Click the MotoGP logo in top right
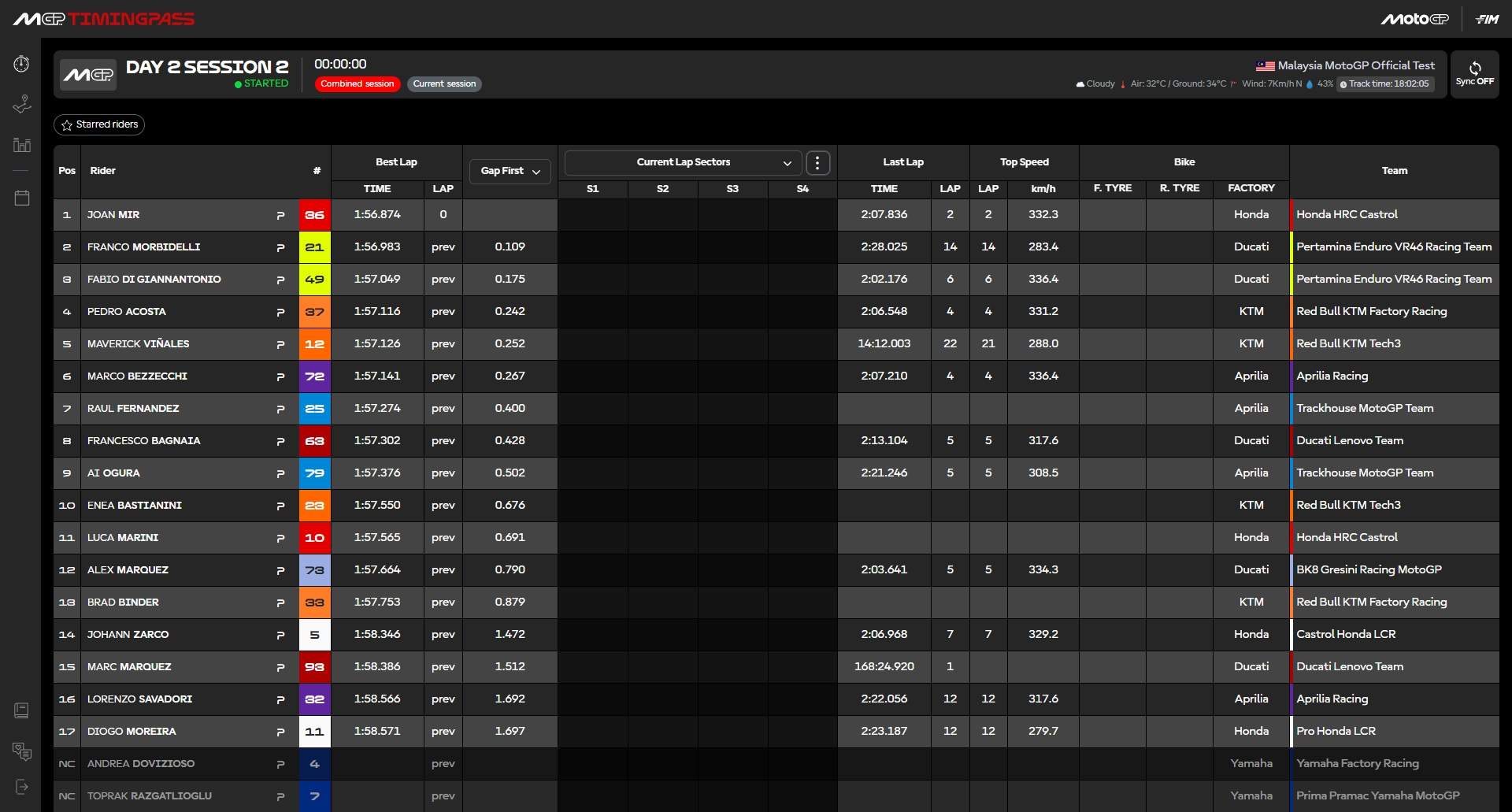The image size is (1512, 812). pyautogui.click(x=1414, y=19)
